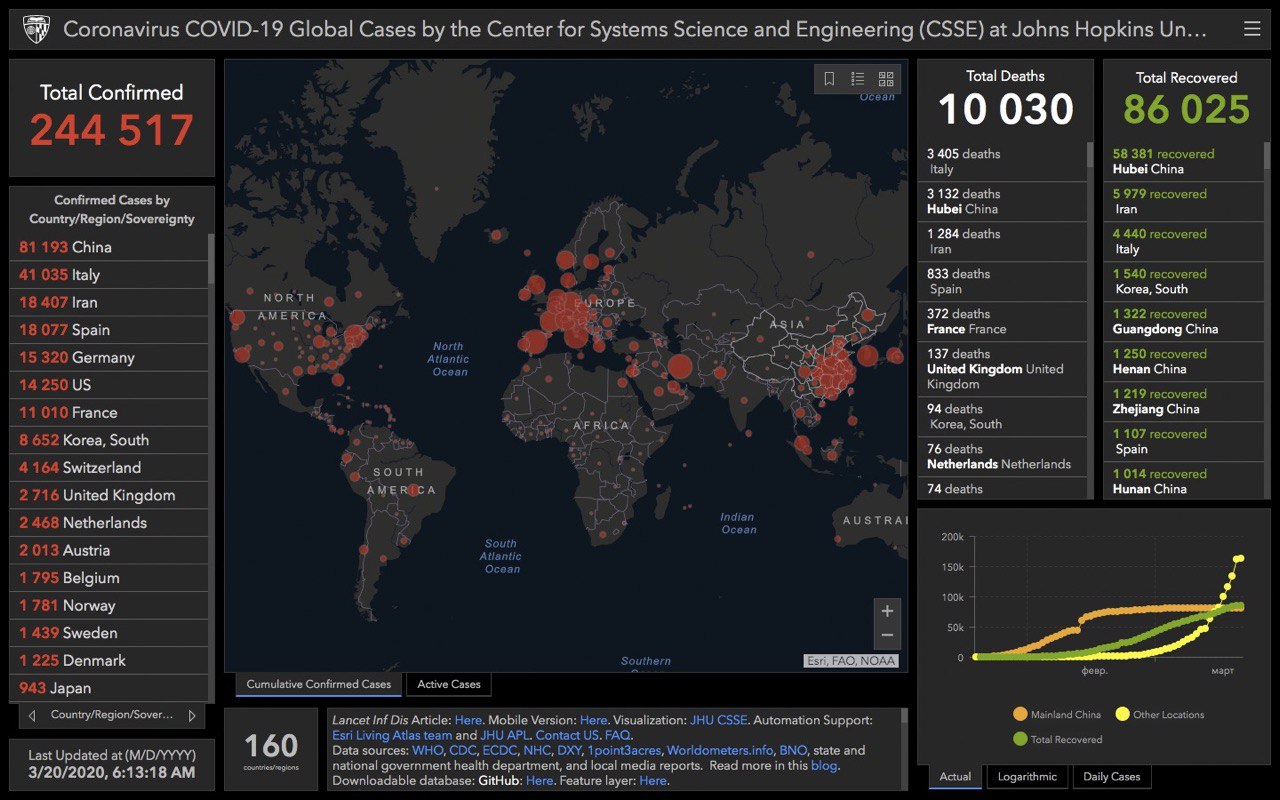Open the WHO data source link

pyautogui.click(x=426, y=750)
